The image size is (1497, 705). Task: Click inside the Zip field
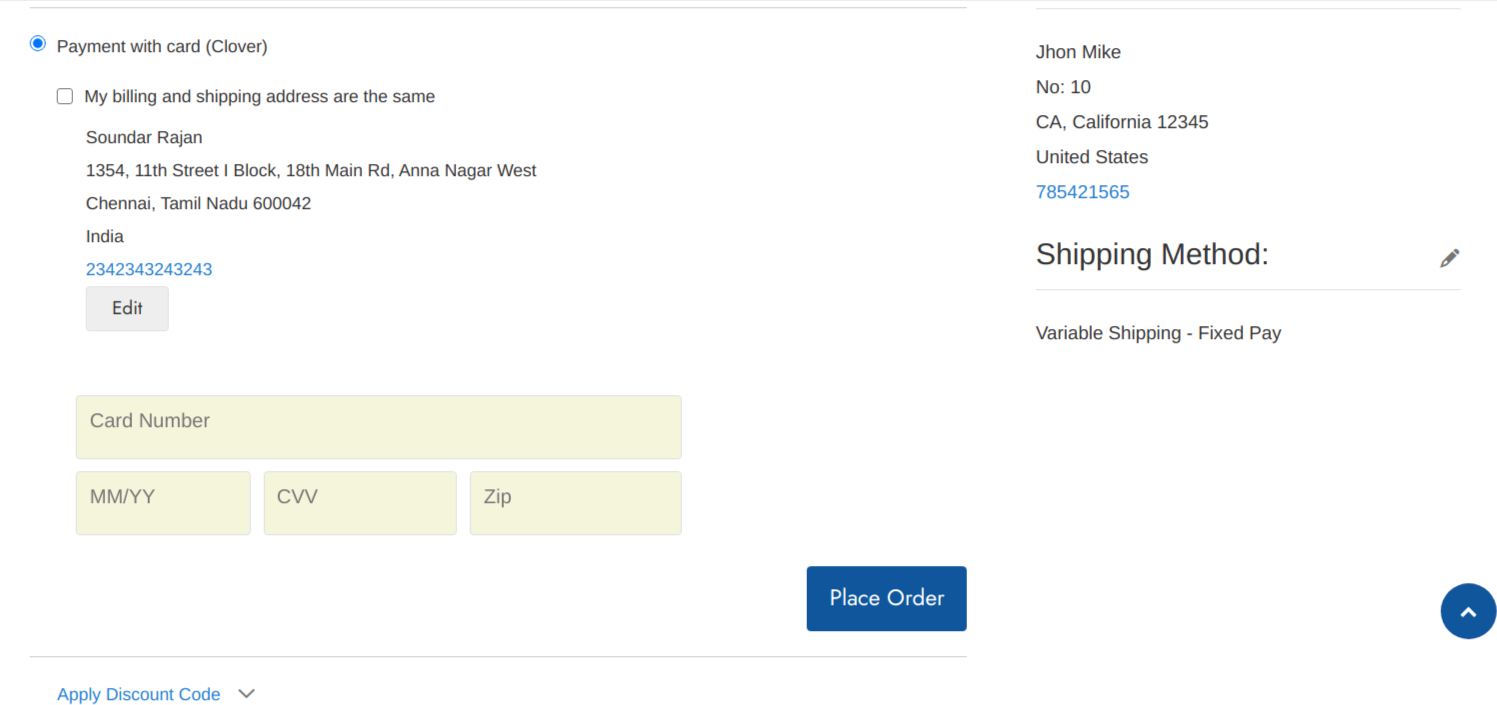pyautogui.click(x=575, y=502)
